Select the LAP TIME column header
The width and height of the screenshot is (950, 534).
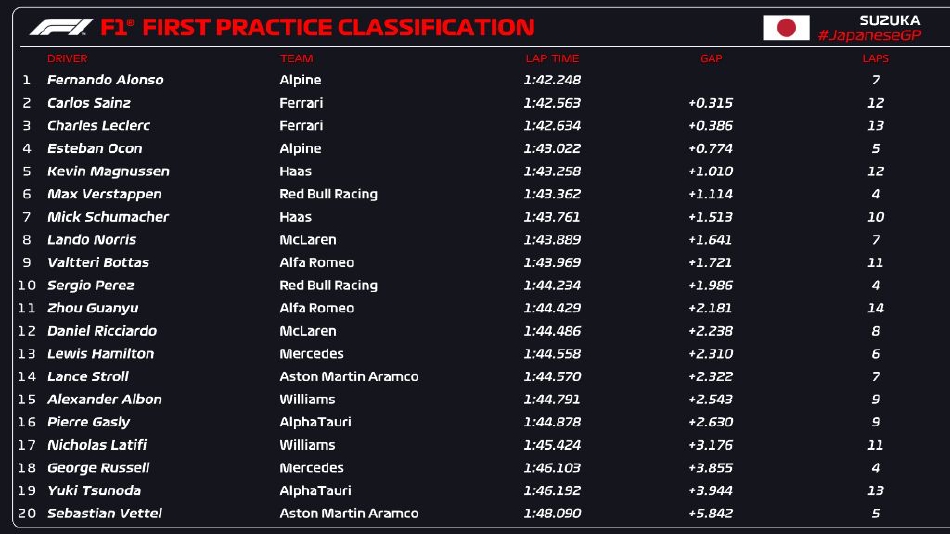(551, 59)
